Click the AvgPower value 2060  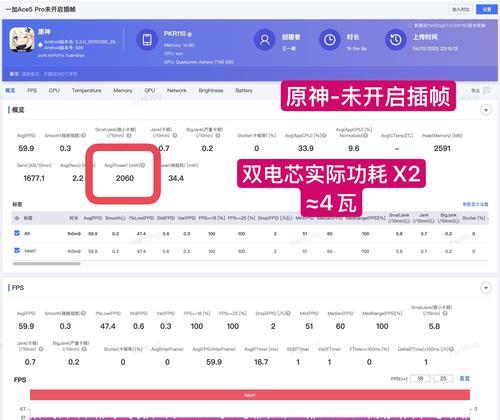tap(125, 178)
